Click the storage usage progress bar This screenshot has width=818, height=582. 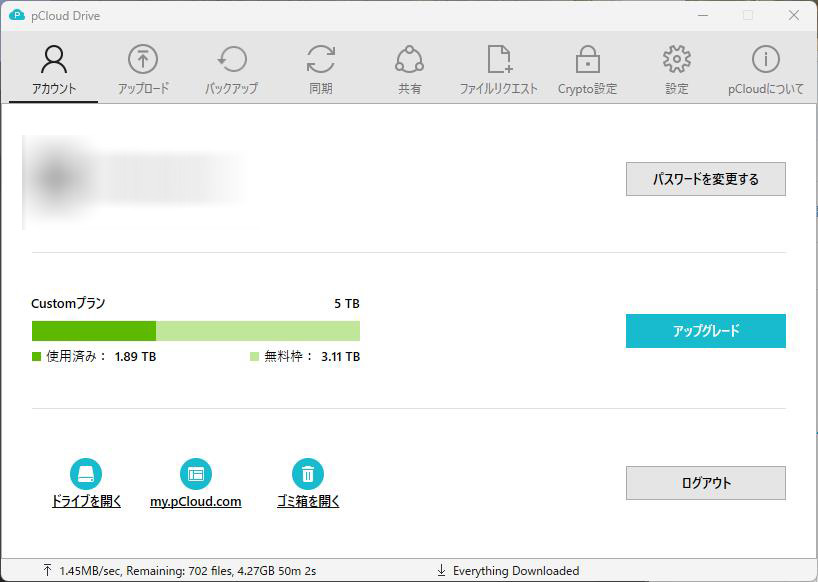196,331
